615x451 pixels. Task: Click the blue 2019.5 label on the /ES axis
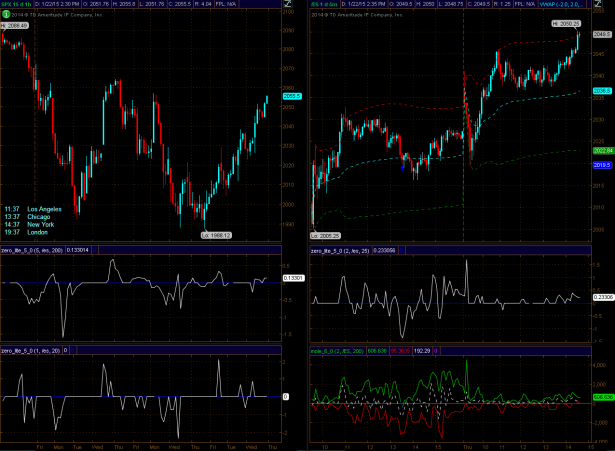click(x=602, y=165)
